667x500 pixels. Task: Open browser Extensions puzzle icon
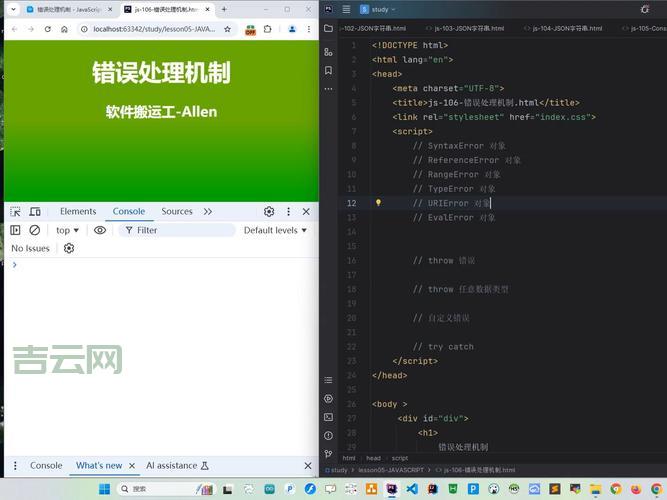(268, 29)
